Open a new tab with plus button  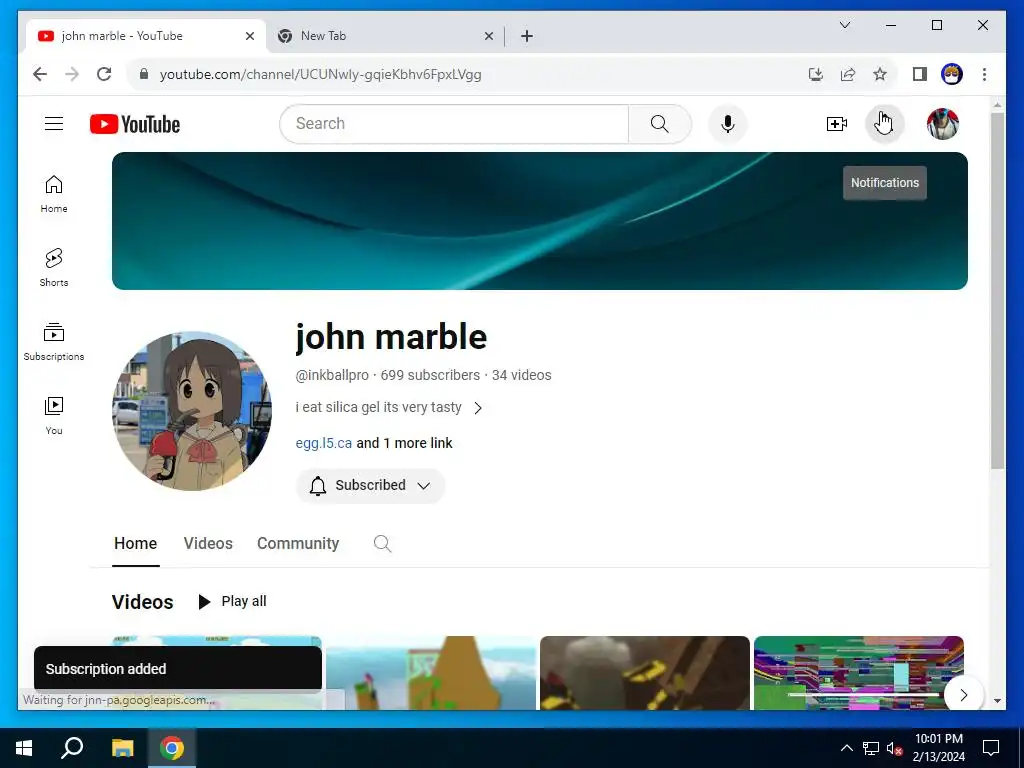(527, 36)
